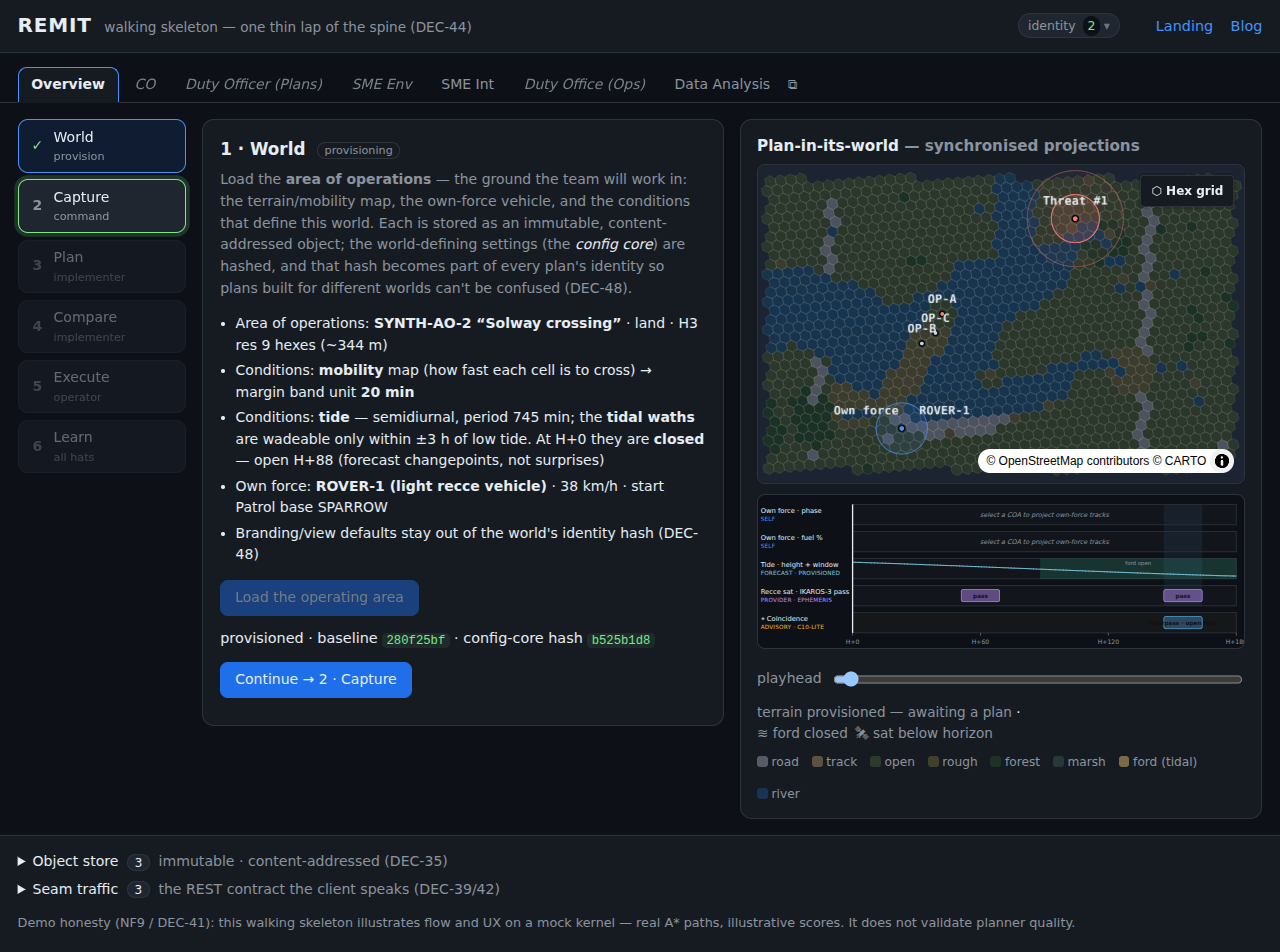Image resolution: width=1280 pixels, height=952 pixels.
Task: Open the Blog link
Action: coord(1246,26)
